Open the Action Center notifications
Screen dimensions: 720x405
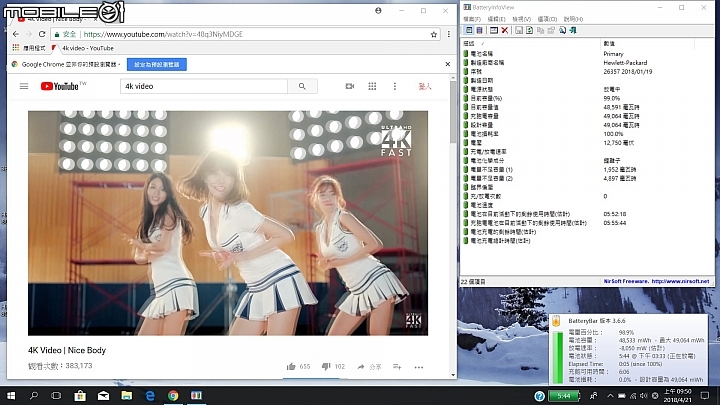pyautogui.click(x=705, y=395)
